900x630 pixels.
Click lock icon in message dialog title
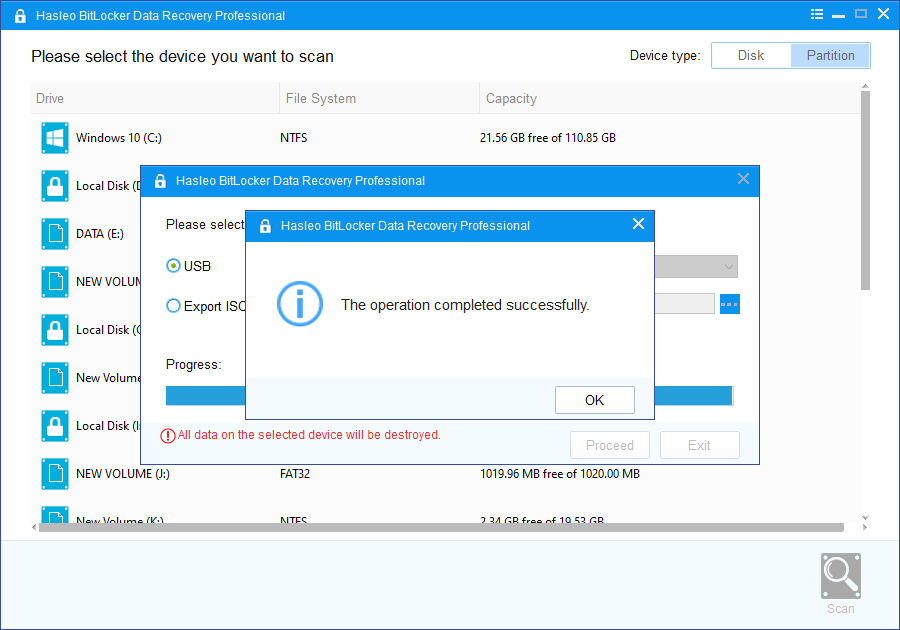(265, 225)
